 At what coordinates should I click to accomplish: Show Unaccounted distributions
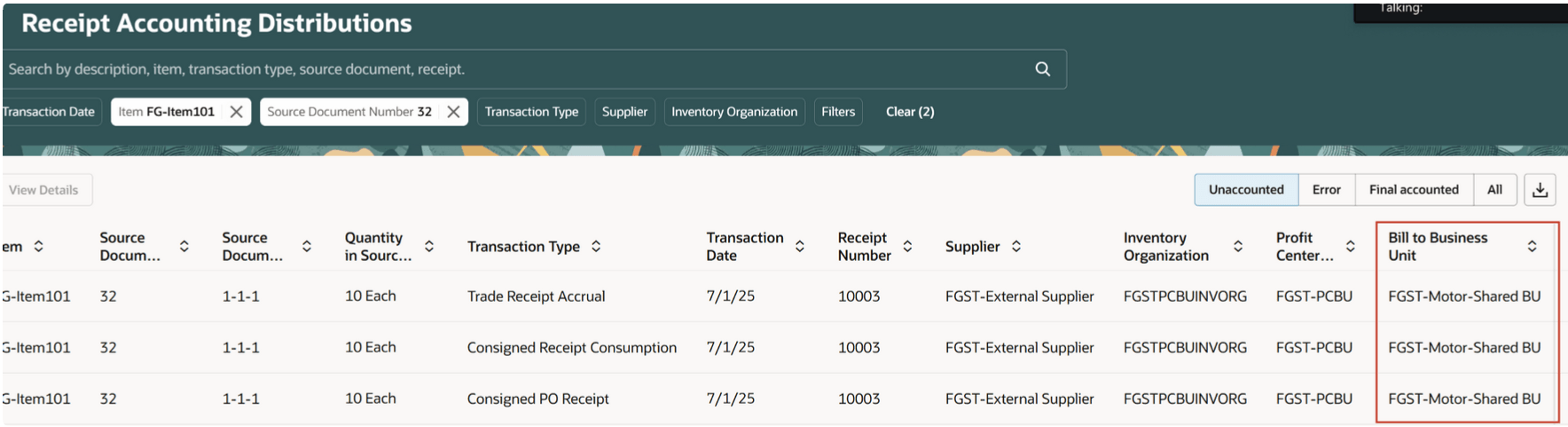pos(1246,190)
